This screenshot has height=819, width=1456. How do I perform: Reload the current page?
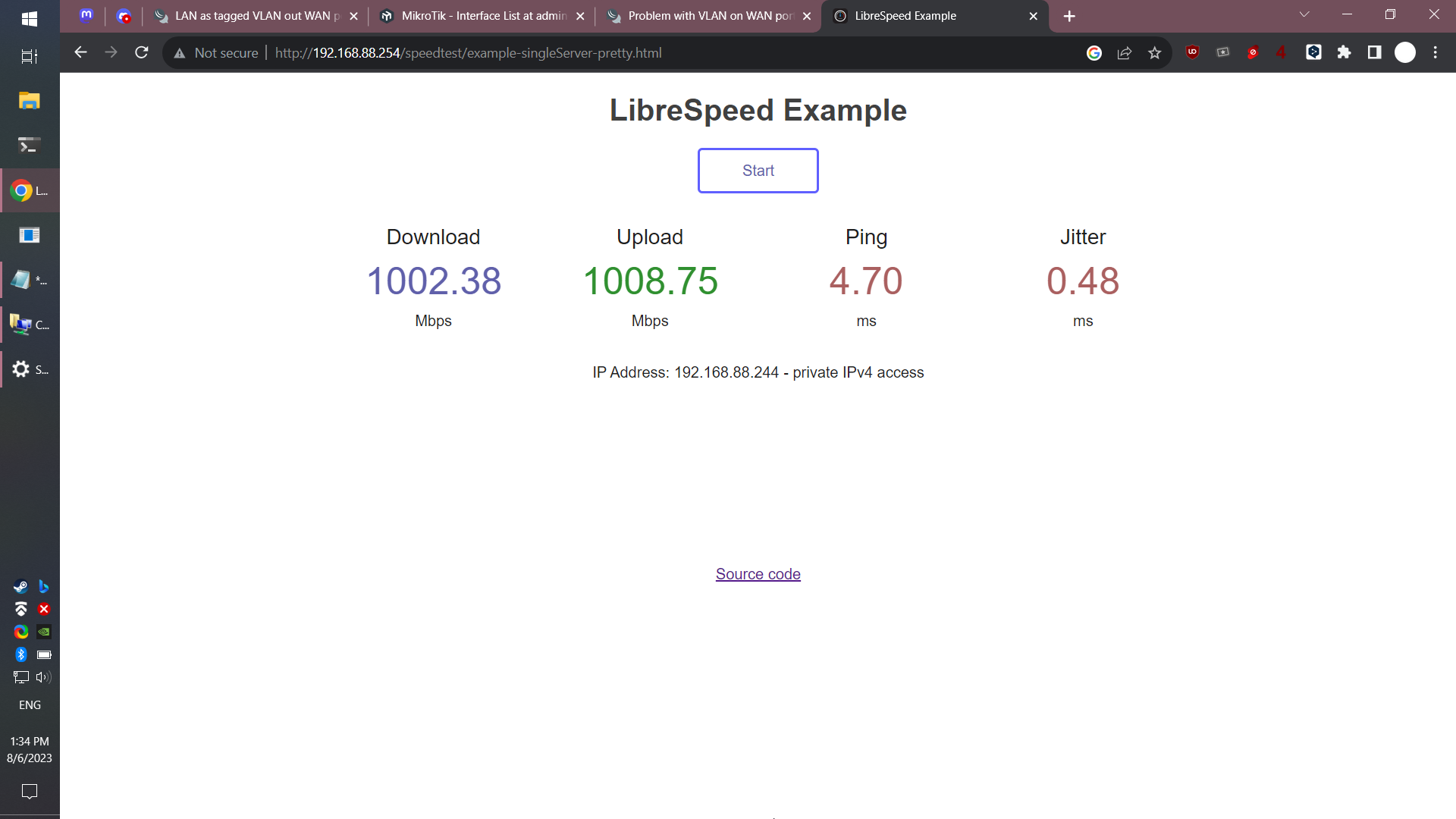[142, 52]
